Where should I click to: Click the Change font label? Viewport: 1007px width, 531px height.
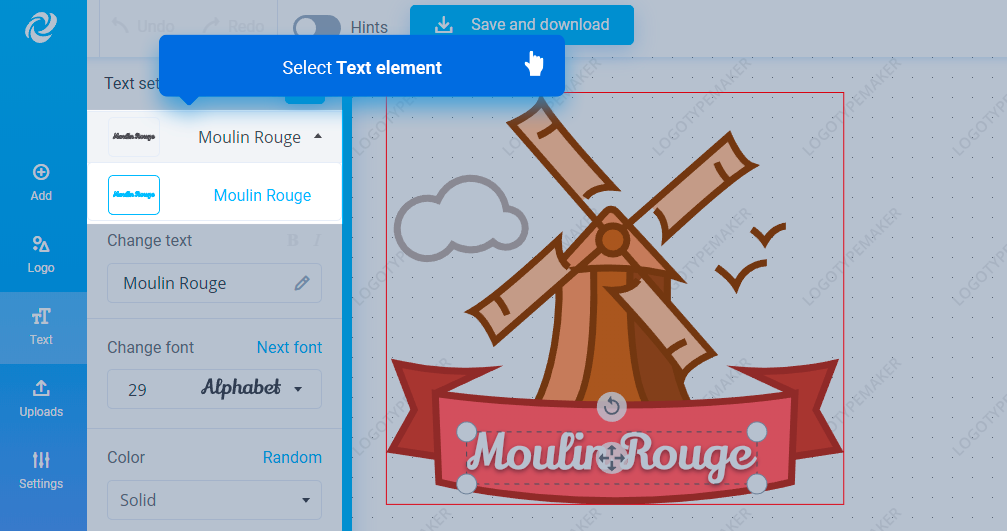pyautogui.click(x=150, y=347)
